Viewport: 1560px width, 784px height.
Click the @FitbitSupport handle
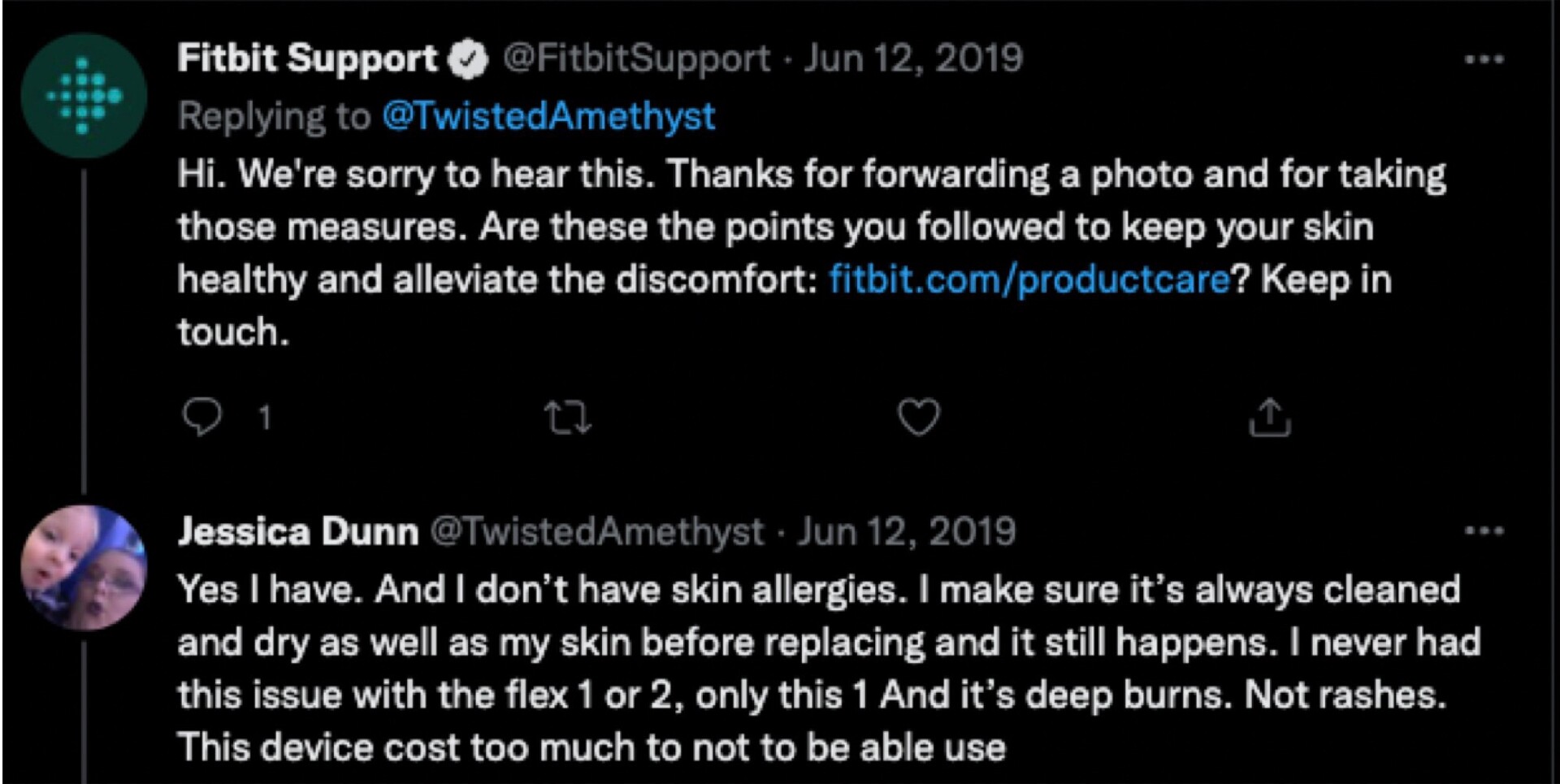(x=636, y=58)
